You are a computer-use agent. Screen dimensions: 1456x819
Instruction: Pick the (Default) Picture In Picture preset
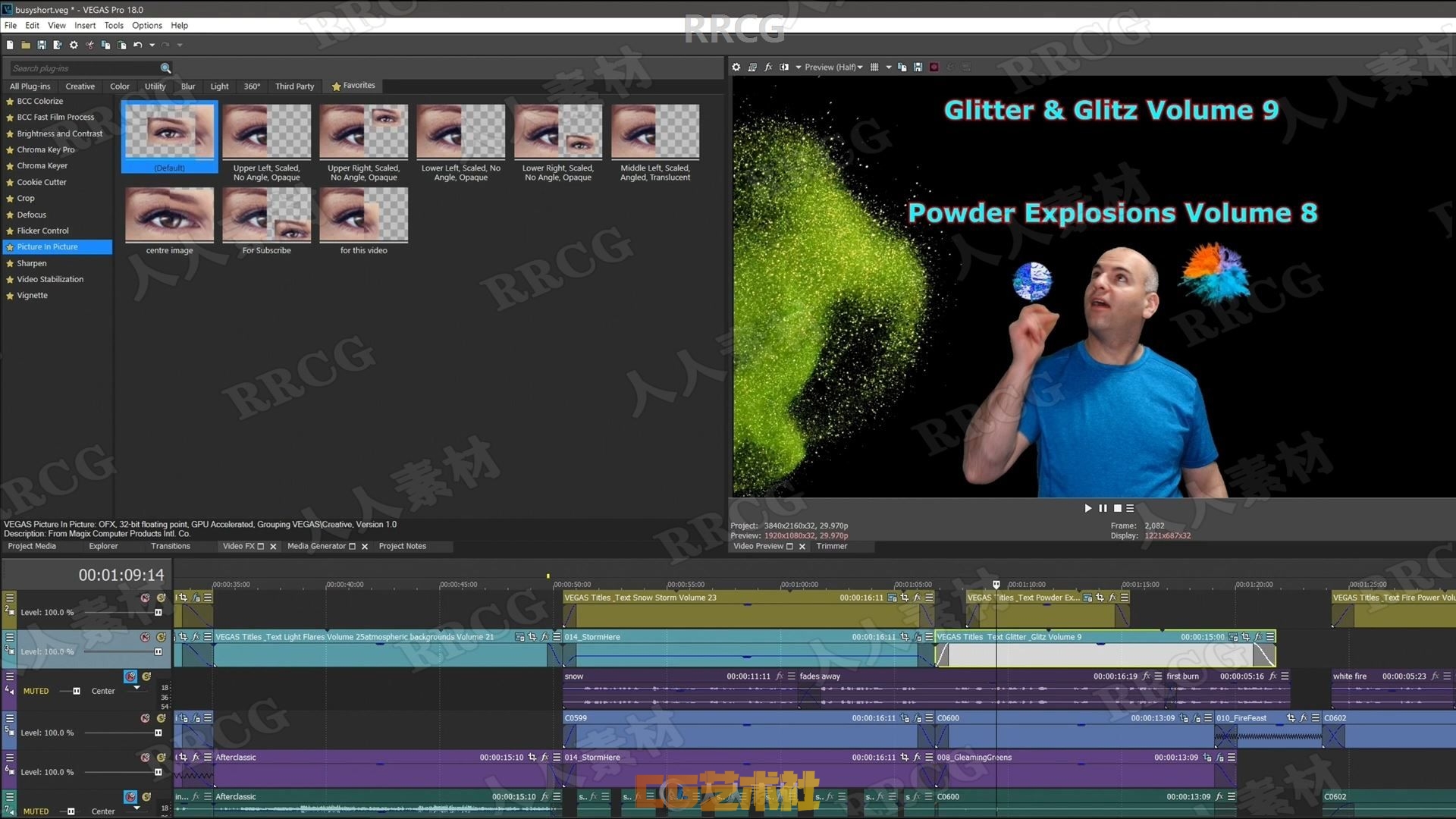[x=169, y=137]
